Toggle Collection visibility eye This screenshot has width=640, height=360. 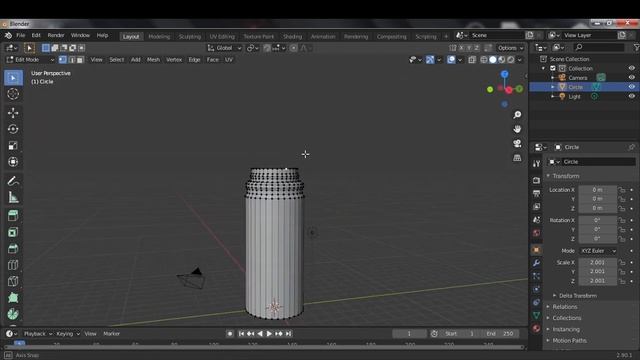tap(631, 68)
